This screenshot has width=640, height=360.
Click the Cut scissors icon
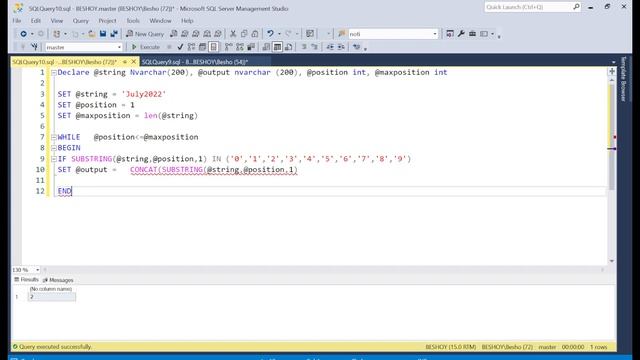(x=233, y=34)
